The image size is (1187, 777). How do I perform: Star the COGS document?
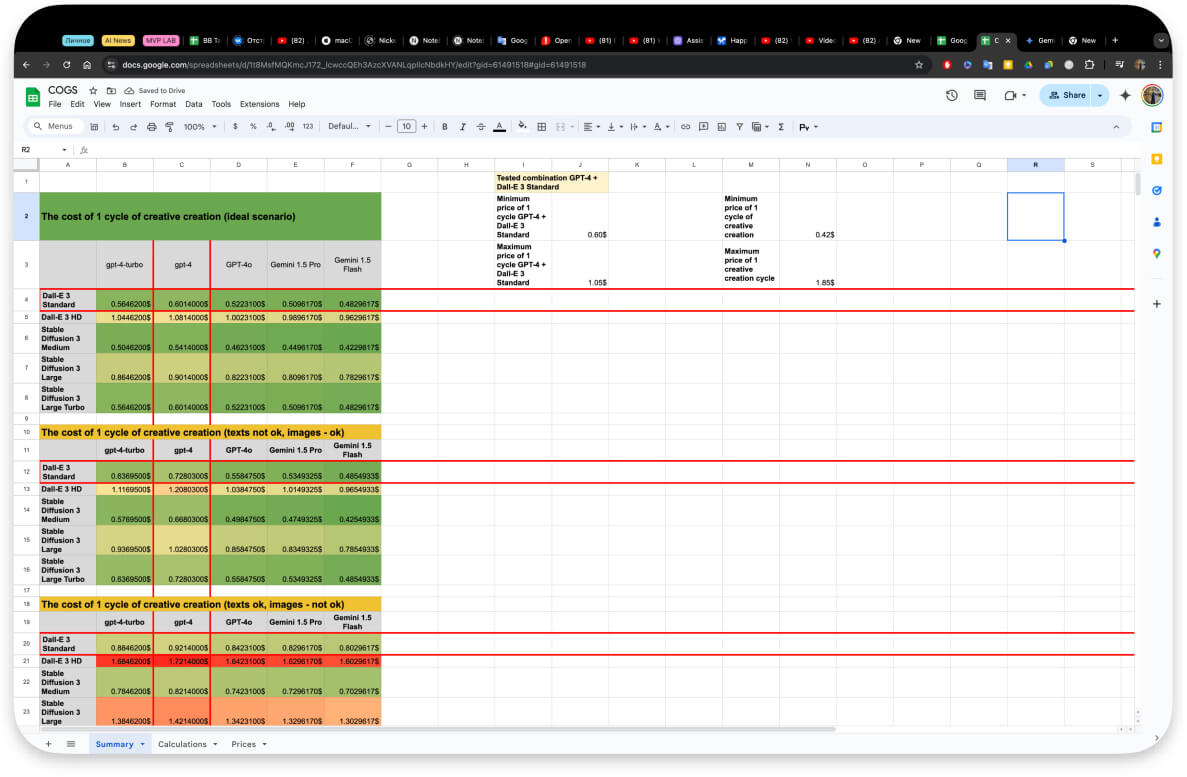coord(93,91)
